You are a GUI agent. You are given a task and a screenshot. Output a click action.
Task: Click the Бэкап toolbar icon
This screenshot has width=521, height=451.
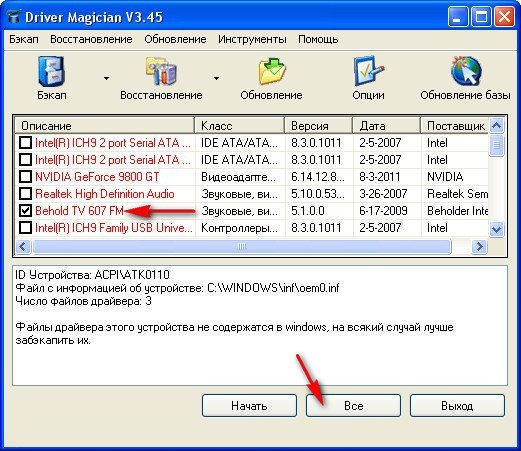(x=51, y=71)
